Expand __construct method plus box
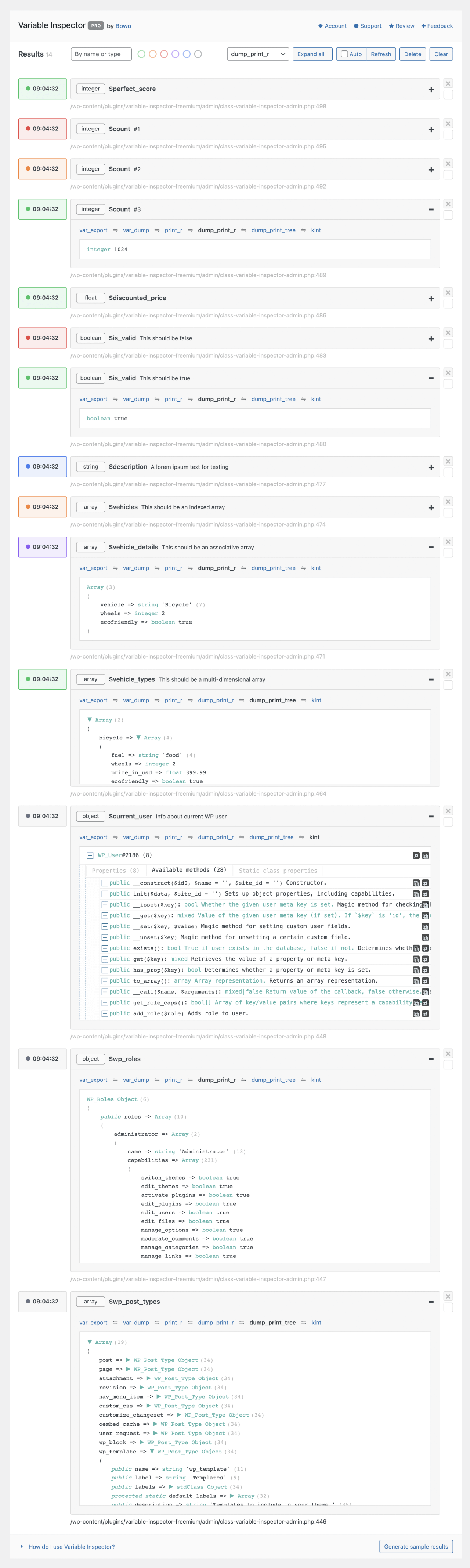470x1568 pixels. (x=105, y=883)
